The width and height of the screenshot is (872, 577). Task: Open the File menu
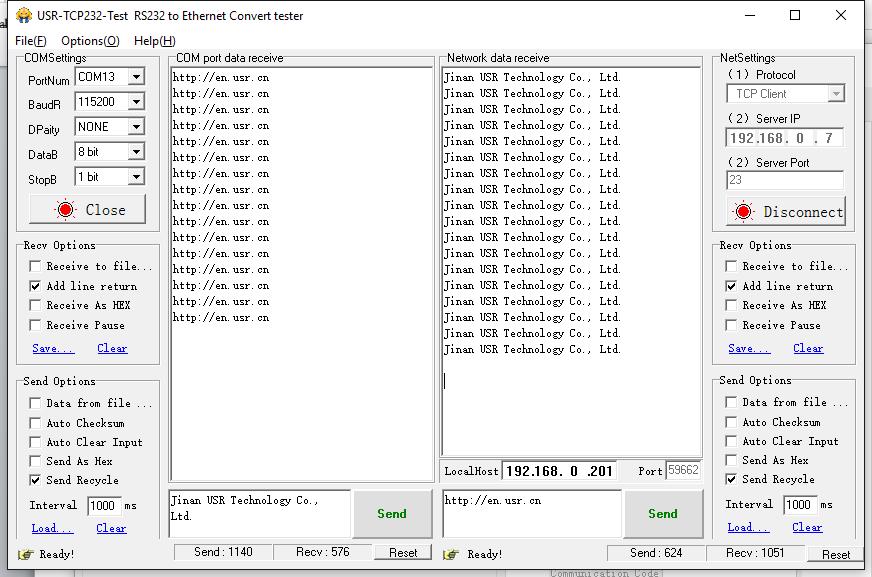pos(31,41)
